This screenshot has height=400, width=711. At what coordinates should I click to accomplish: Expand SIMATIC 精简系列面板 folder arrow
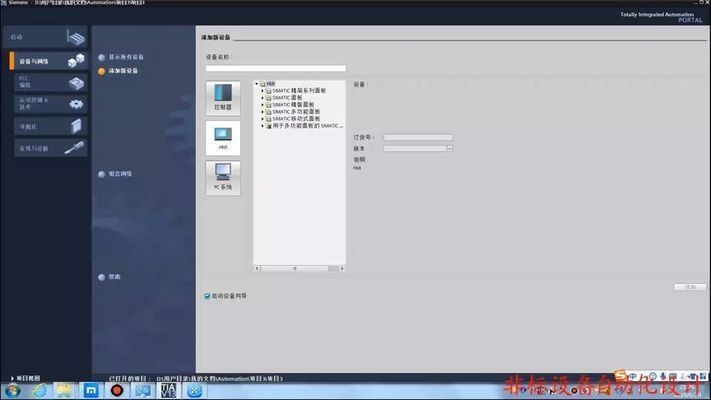pyautogui.click(x=263, y=91)
